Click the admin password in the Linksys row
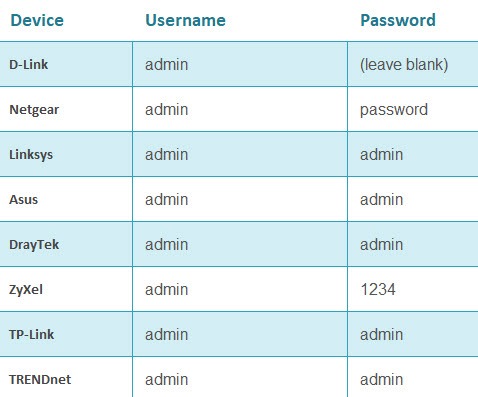The image size is (478, 397). [381, 154]
